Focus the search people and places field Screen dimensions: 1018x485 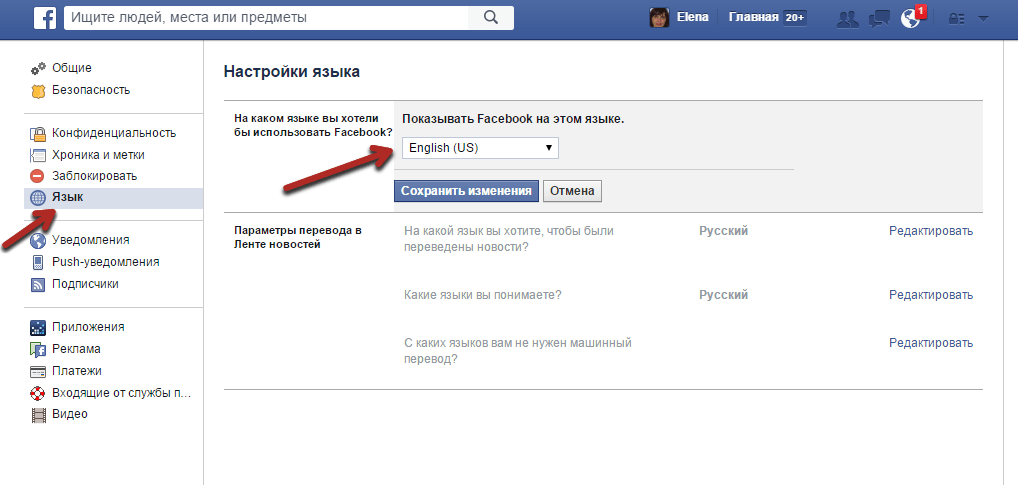(266, 18)
